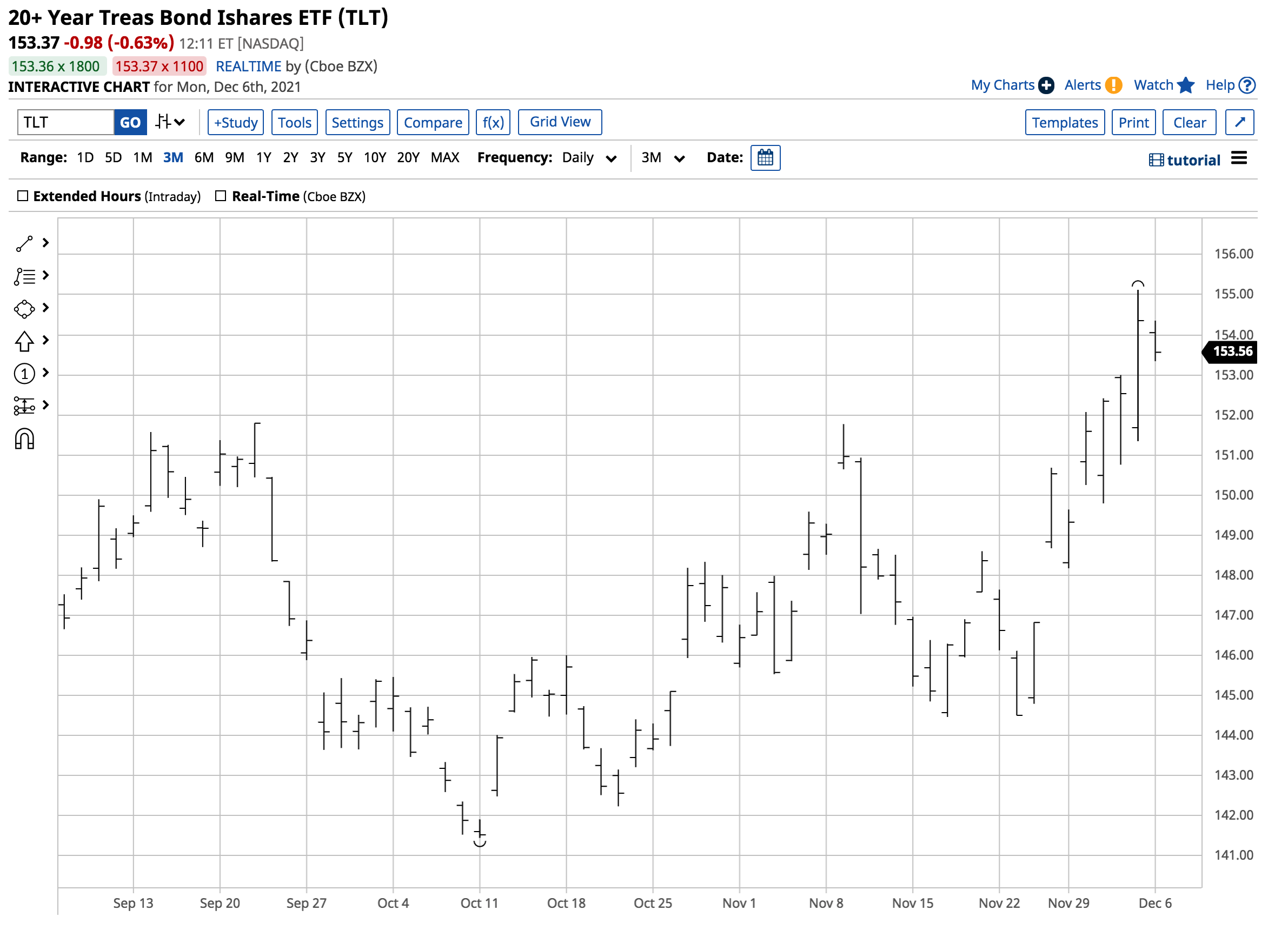Select the line drawing tool icon
Image resolution: width=1288 pixels, height=930 pixels.
pos(24,244)
